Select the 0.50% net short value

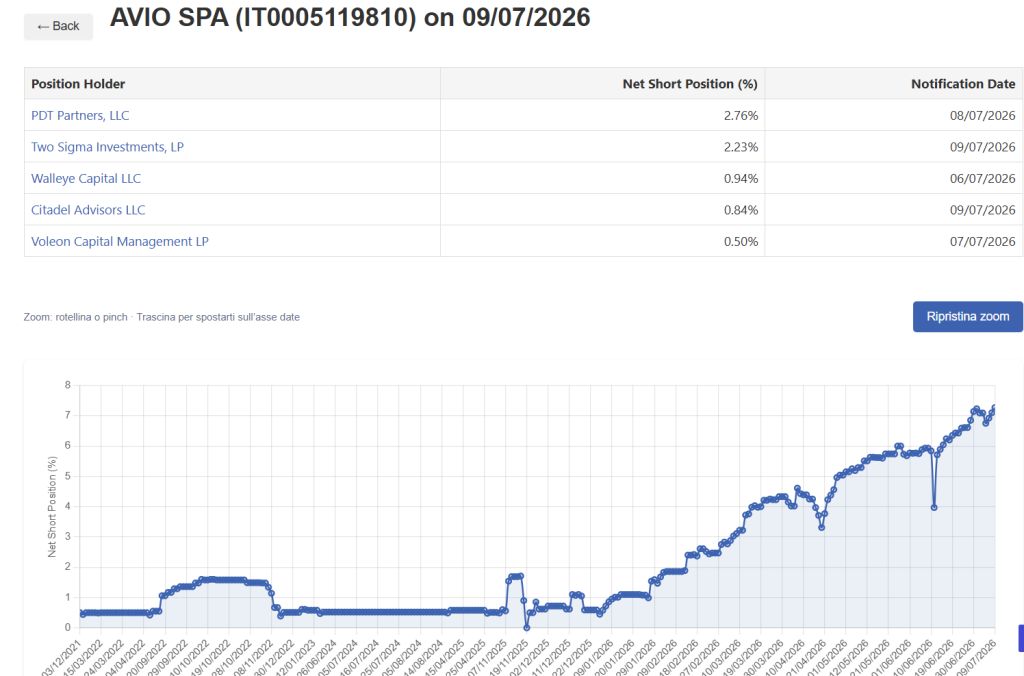click(x=741, y=241)
